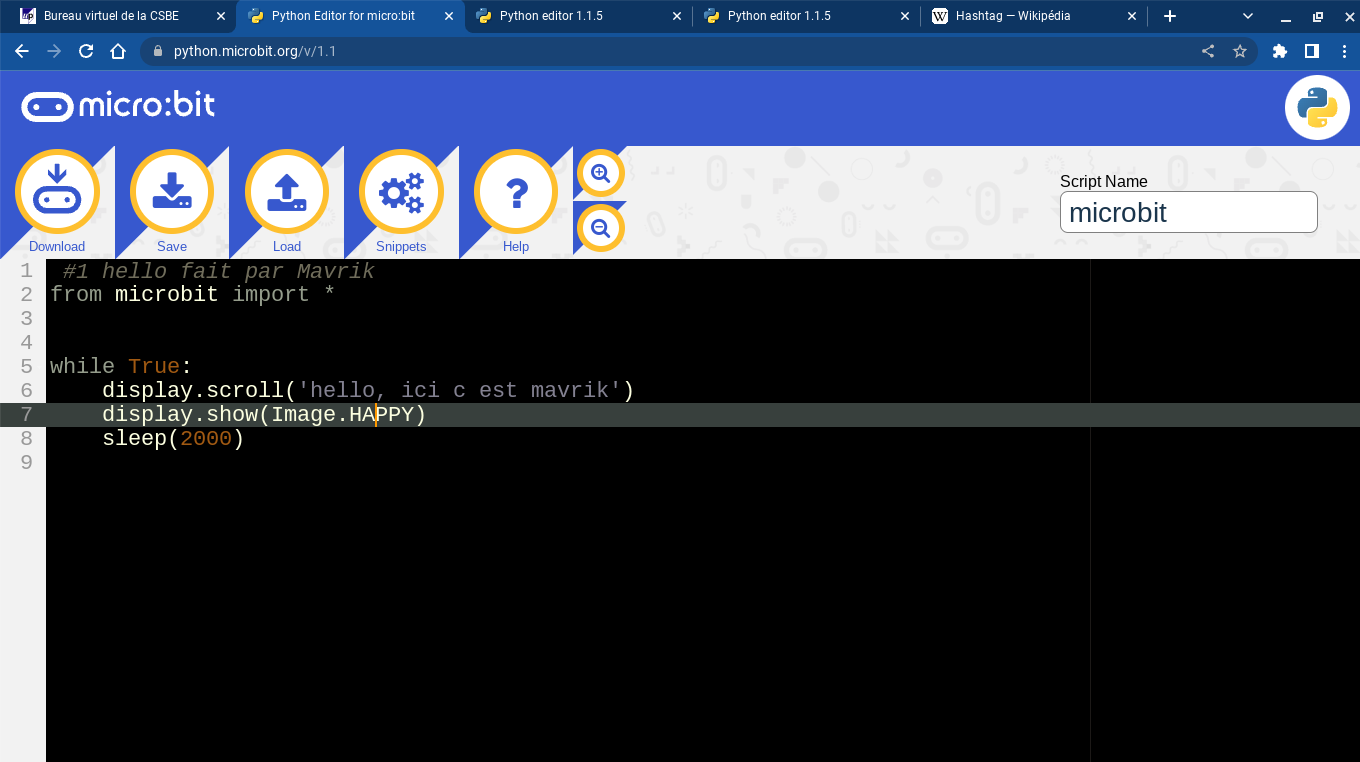
Task: Expand the tab search chevron
Action: pos(1248,16)
